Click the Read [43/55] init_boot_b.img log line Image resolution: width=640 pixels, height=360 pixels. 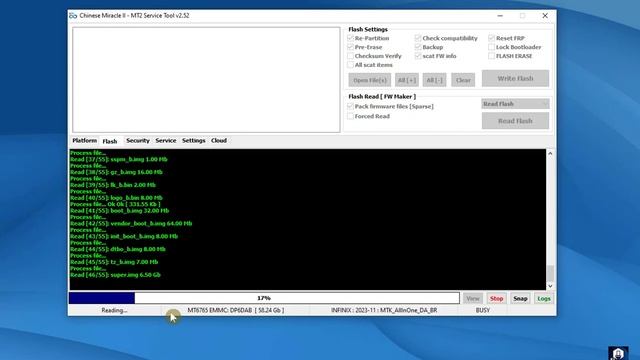tap(124, 236)
